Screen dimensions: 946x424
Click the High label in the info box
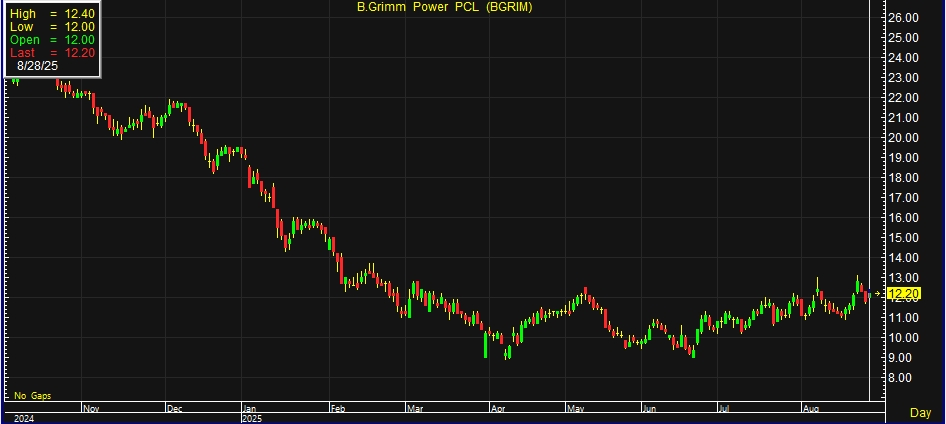pos(23,14)
